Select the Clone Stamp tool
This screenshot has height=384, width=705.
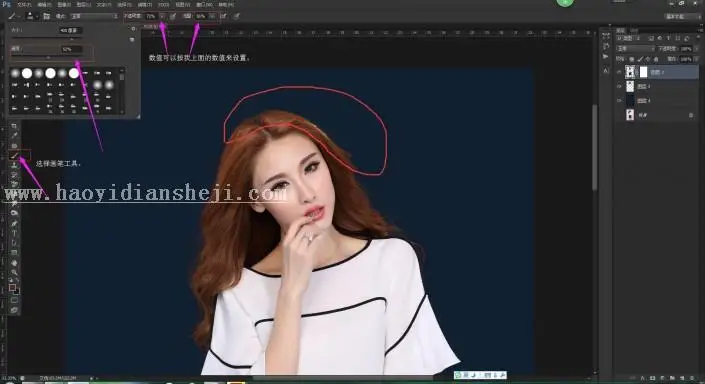pos(14,165)
